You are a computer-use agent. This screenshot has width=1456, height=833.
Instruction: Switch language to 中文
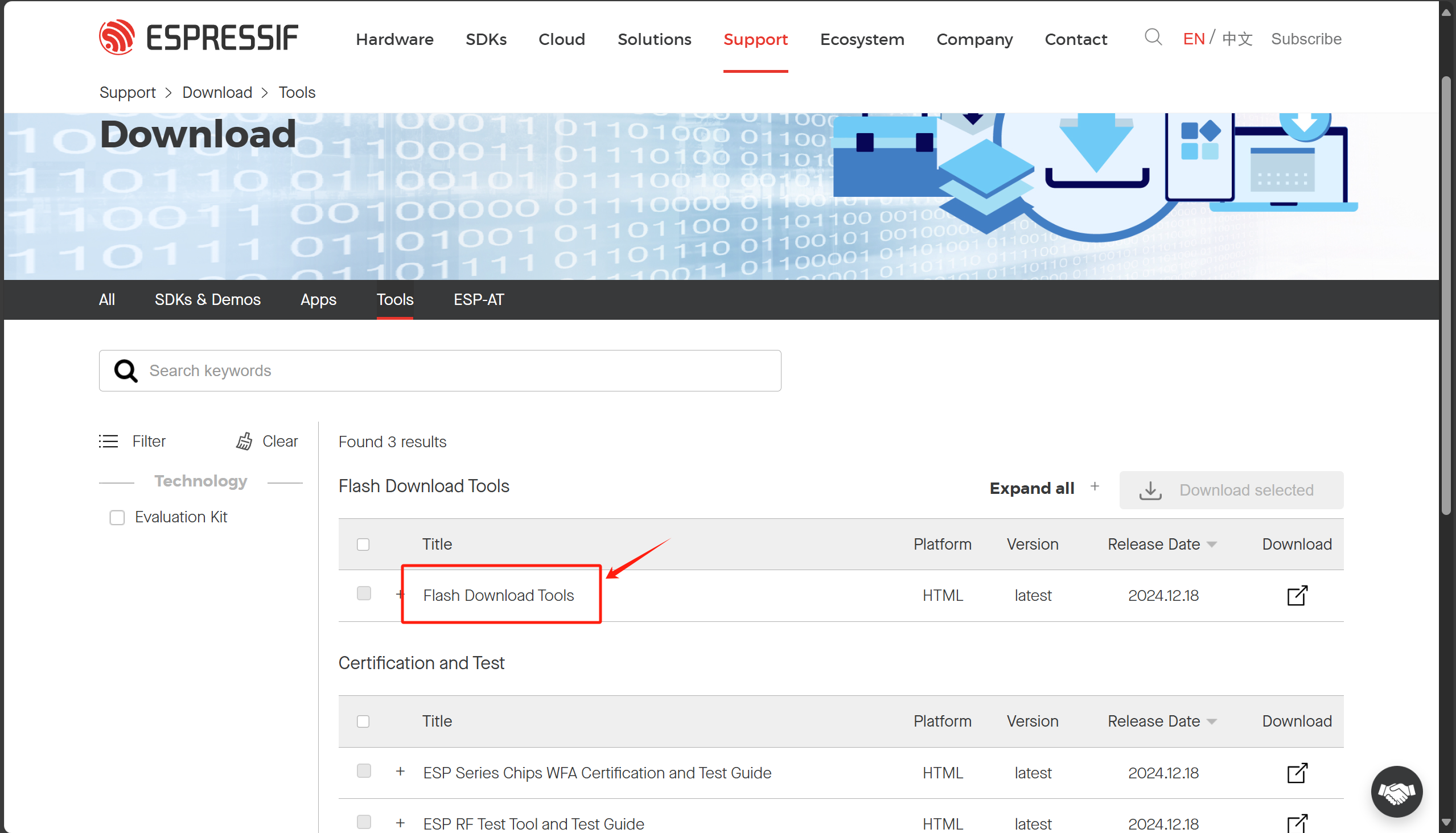pyautogui.click(x=1237, y=39)
